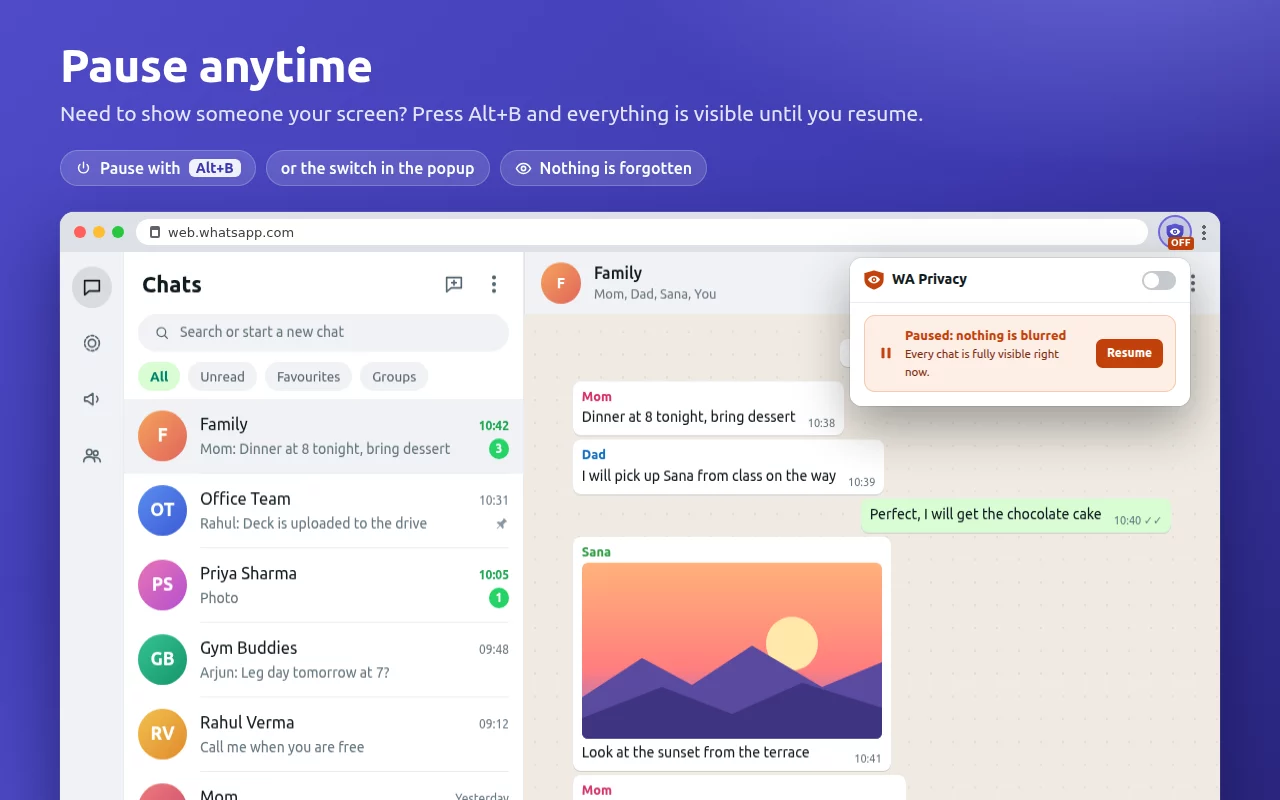This screenshot has height=800, width=1280.
Task: Select the Unread chat filter
Action: pos(222,377)
